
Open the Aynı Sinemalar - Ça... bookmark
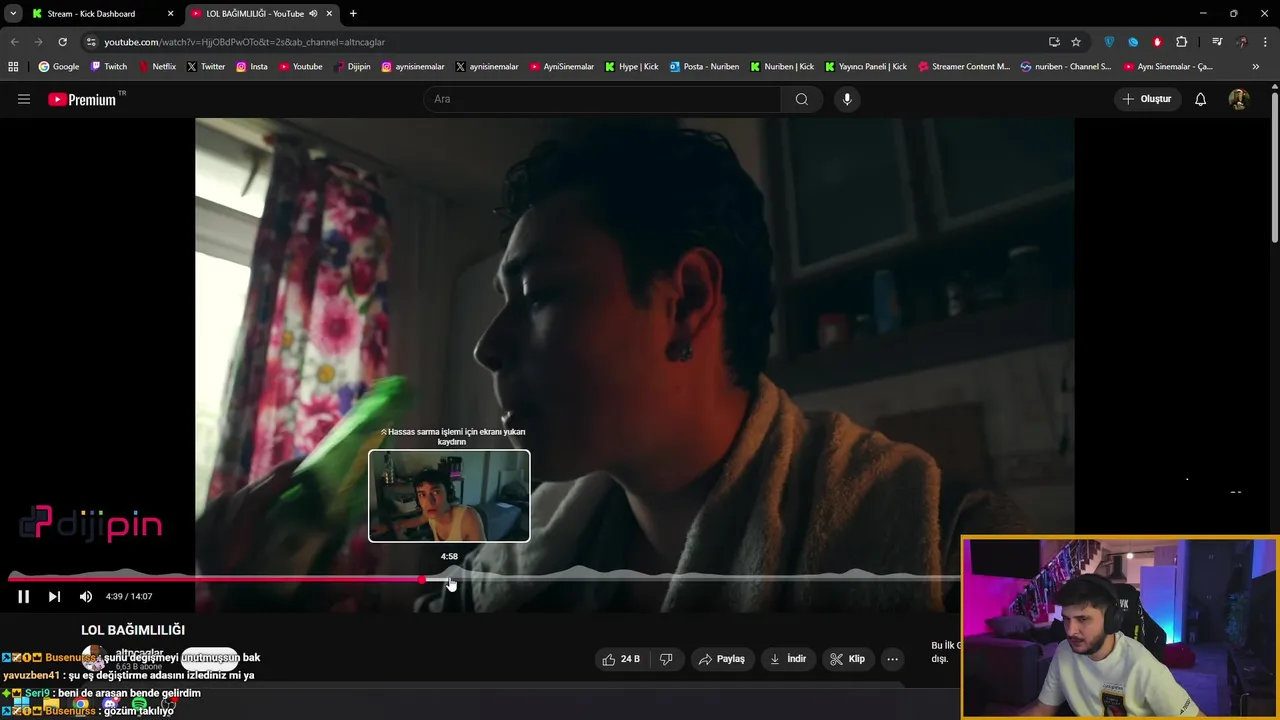point(1169,67)
